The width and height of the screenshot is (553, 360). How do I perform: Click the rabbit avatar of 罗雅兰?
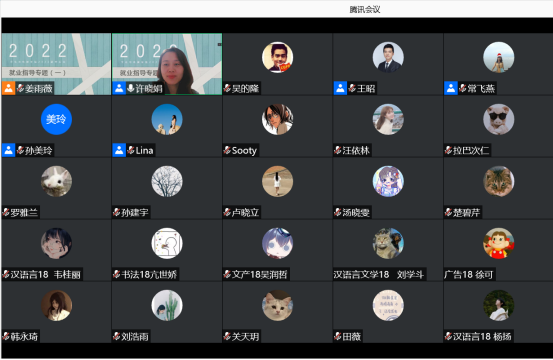(x=56, y=181)
